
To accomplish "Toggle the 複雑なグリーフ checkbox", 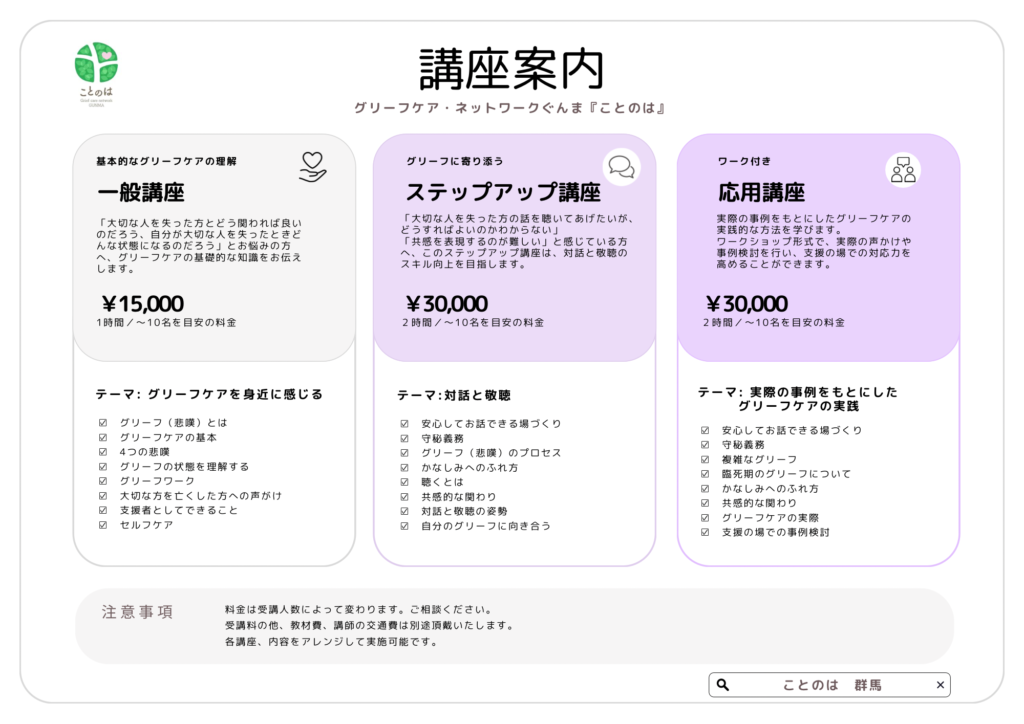I will click(x=706, y=459).
